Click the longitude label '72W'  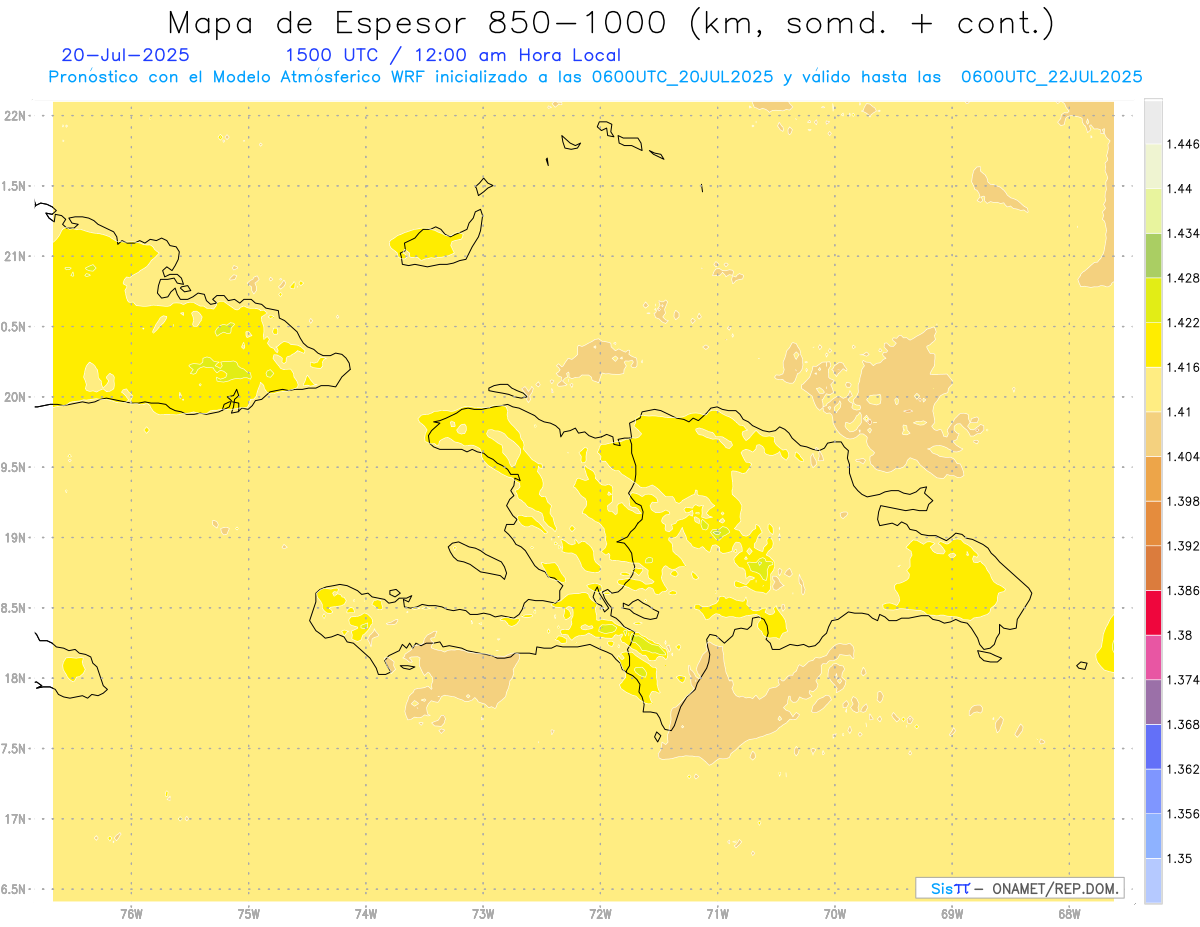(x=600, y=914)
